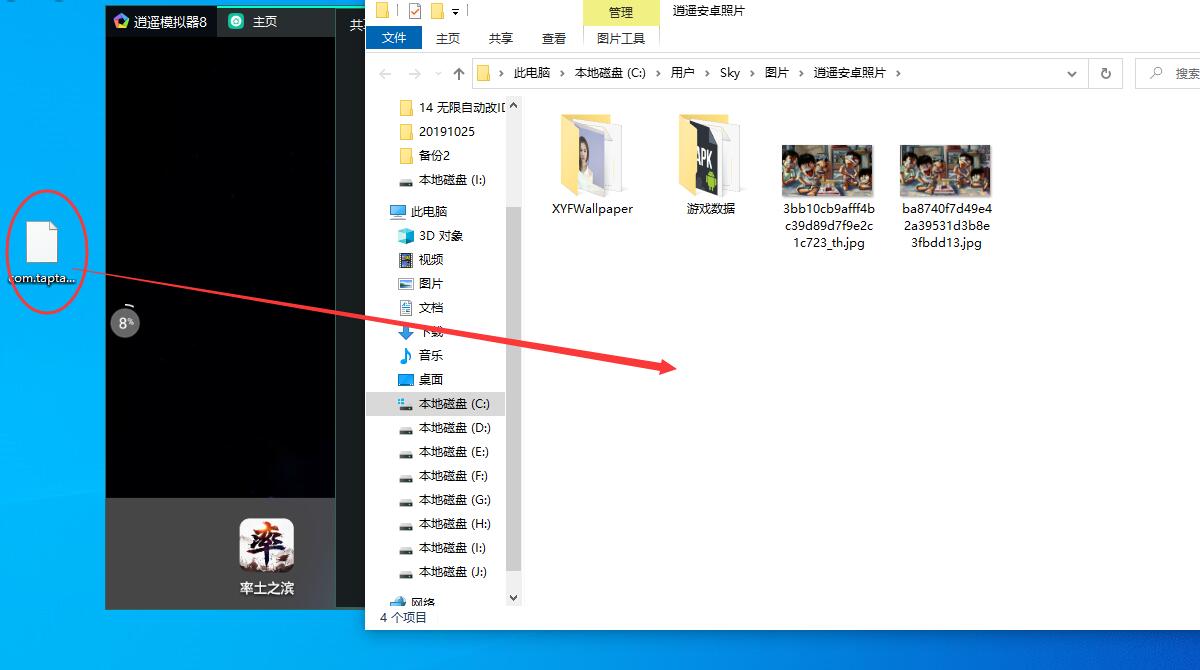Click the refresh button beside address bar
1200x670 pixels.
pos(1105,73)
